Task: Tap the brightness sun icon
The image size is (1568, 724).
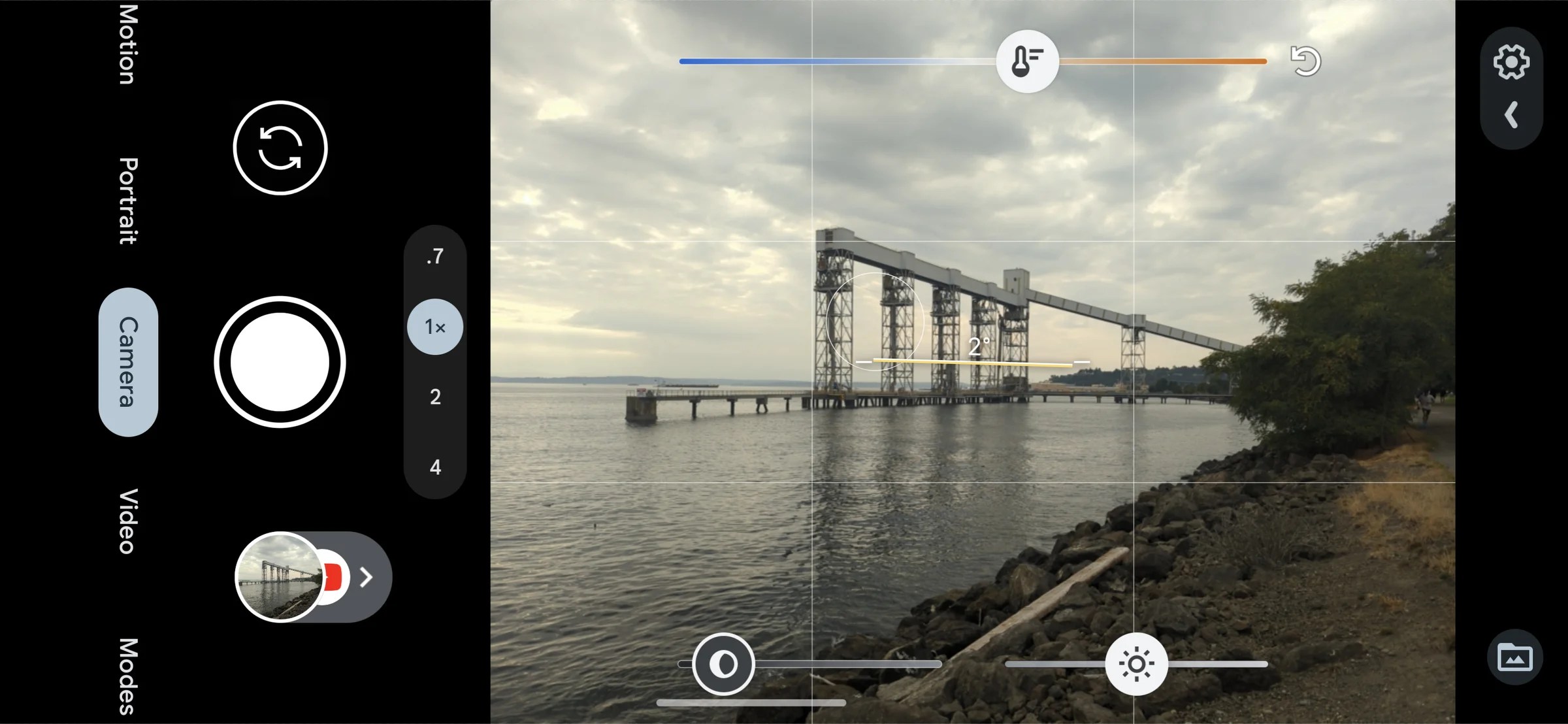Action: click(x=1137, y=663)
